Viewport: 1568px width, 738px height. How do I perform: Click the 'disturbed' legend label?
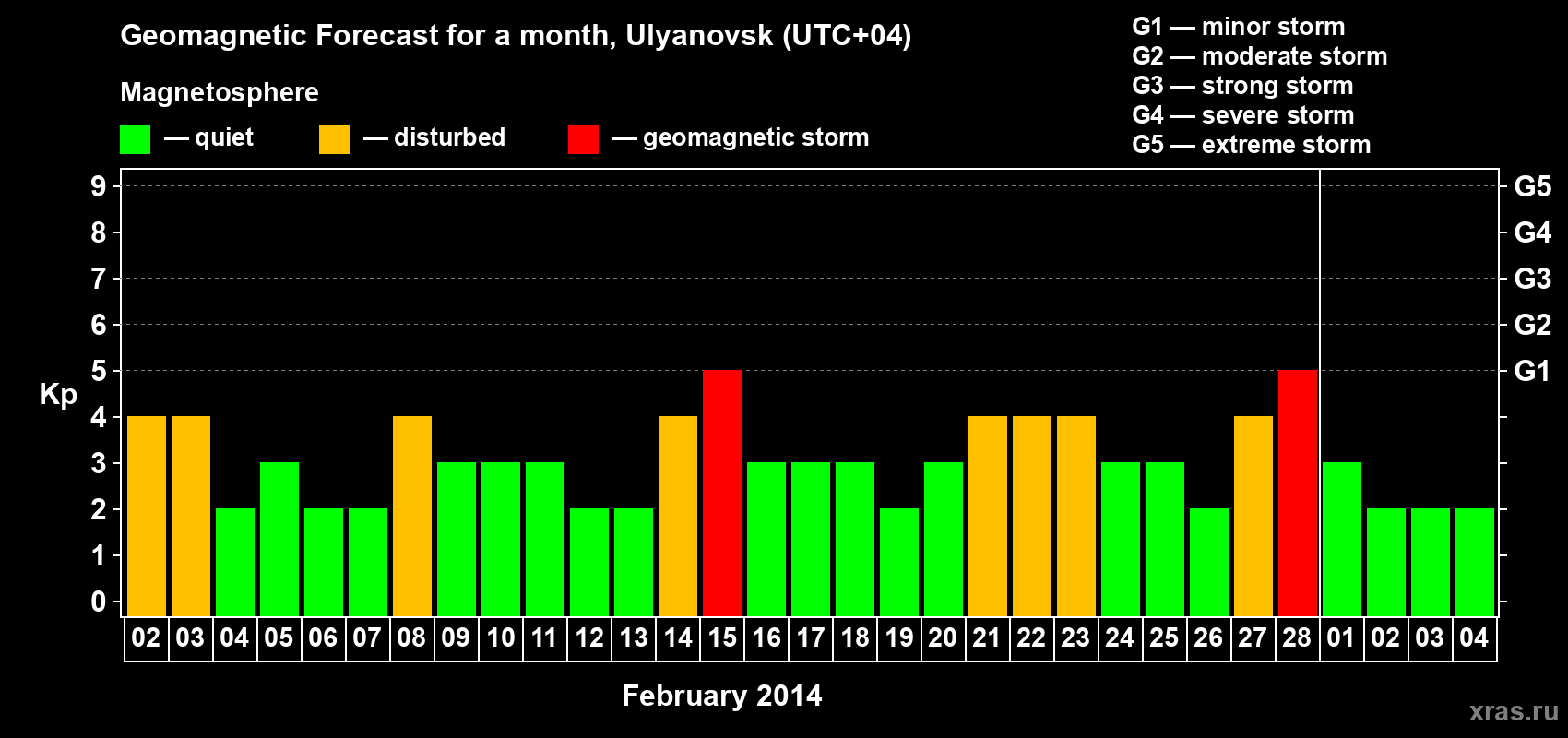coord(449,137)
